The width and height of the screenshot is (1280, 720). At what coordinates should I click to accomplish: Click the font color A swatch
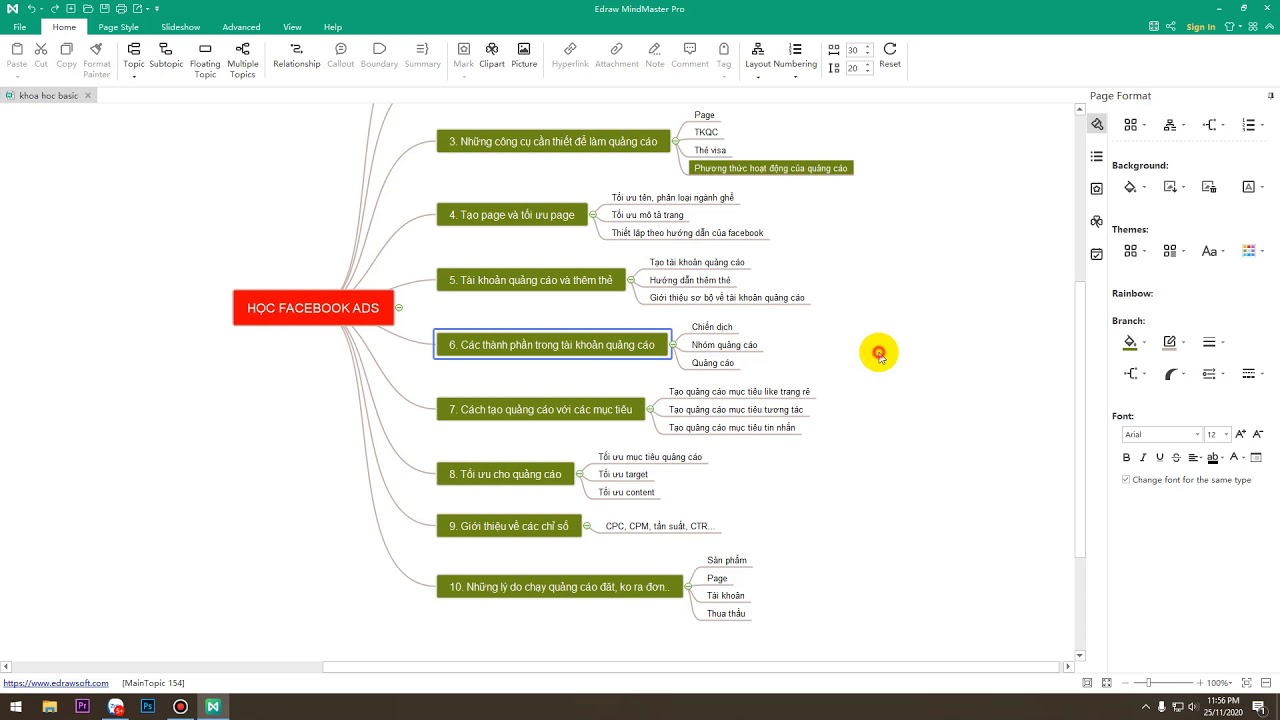(x=1234, y=457)
